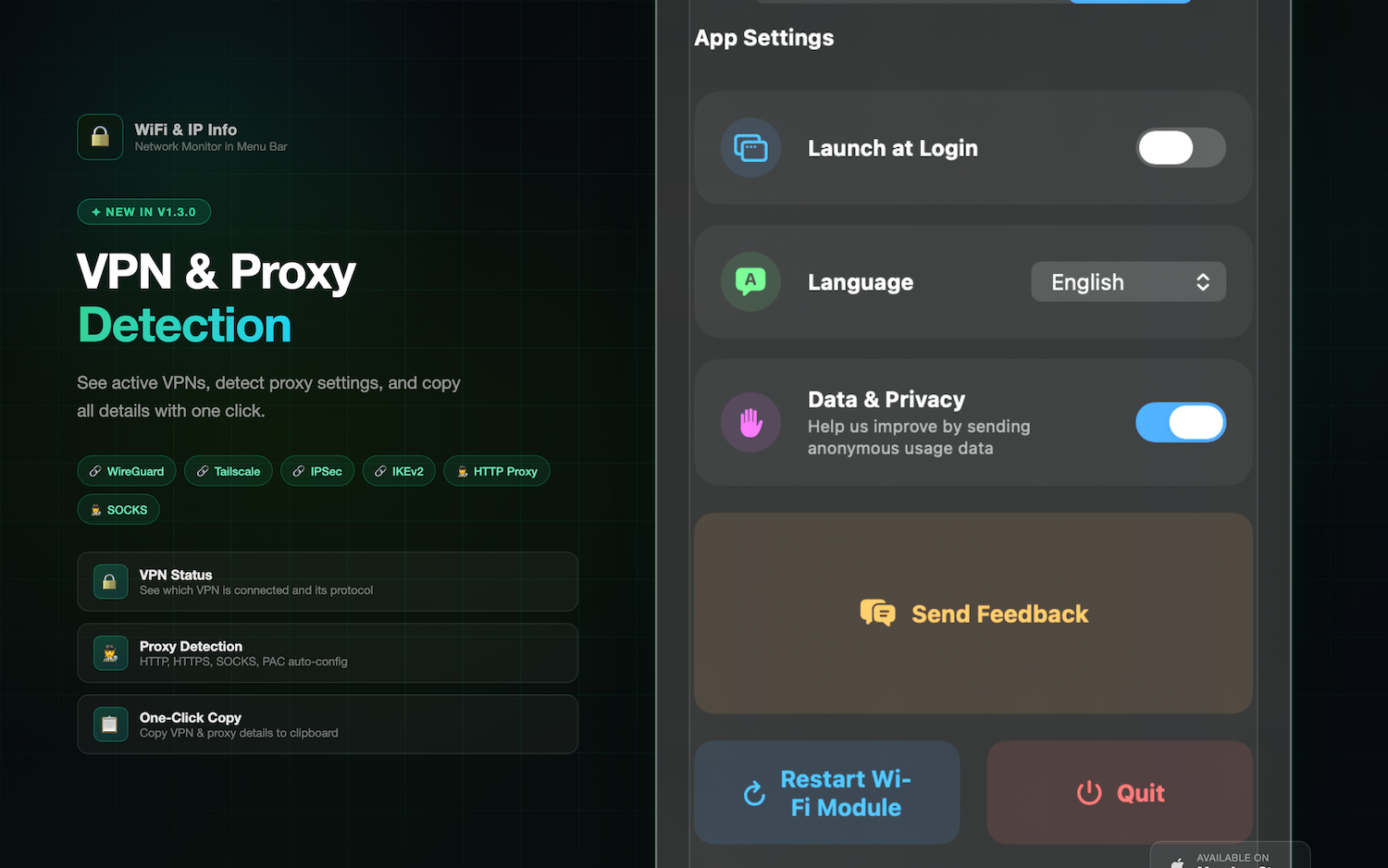1388x868 pixels.
Task: Click the 'See active VPNs' description text
Action: (x=268, y=397)
